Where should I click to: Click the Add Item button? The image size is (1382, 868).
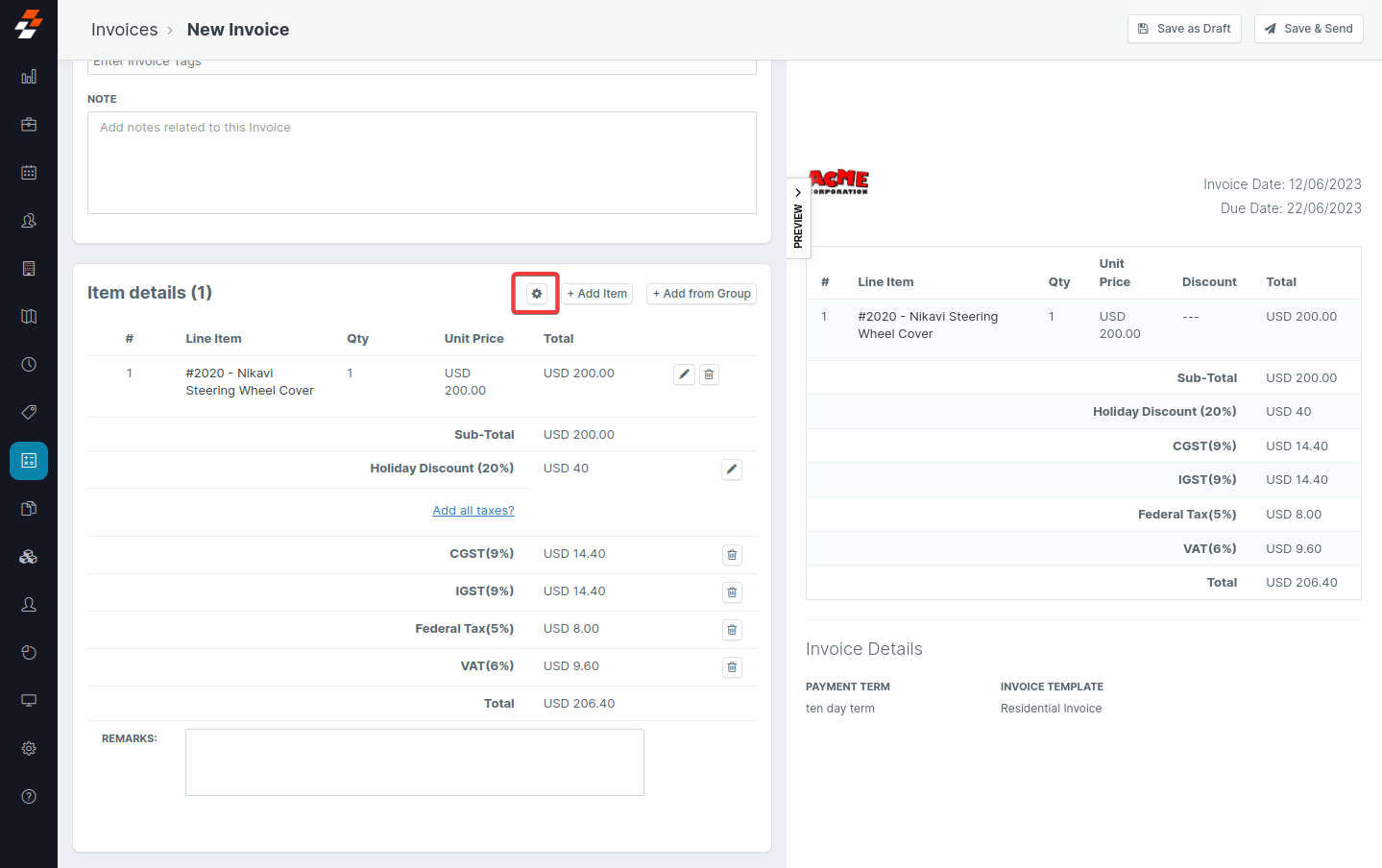click(596, 294)
